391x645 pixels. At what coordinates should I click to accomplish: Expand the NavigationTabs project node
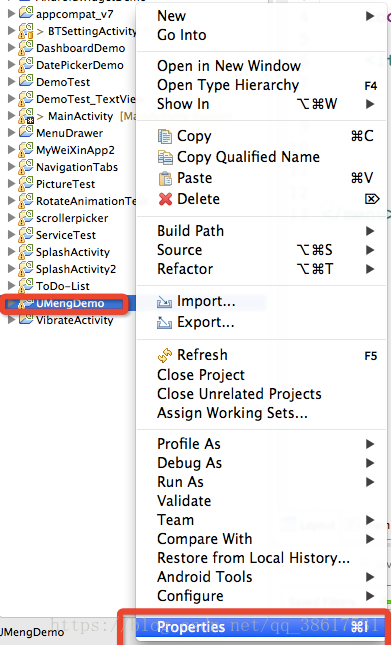12,167
